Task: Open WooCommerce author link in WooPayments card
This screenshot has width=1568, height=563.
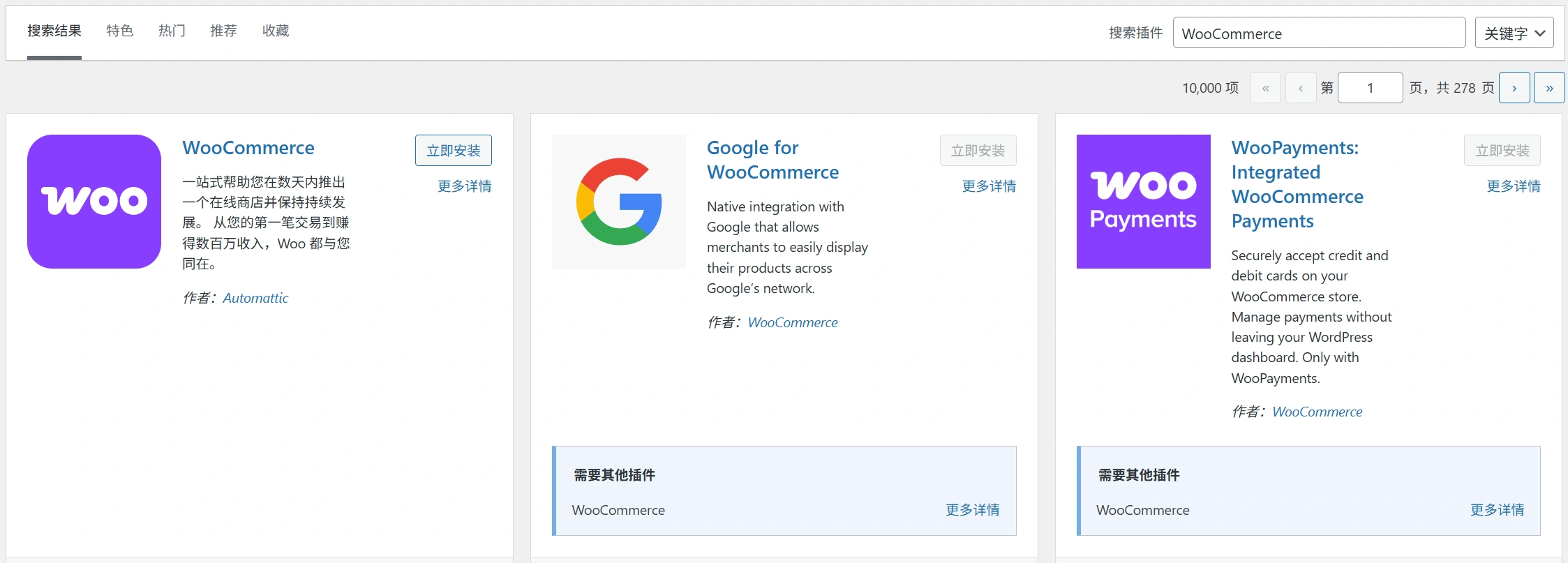Action: click(x=1317, y=412)
